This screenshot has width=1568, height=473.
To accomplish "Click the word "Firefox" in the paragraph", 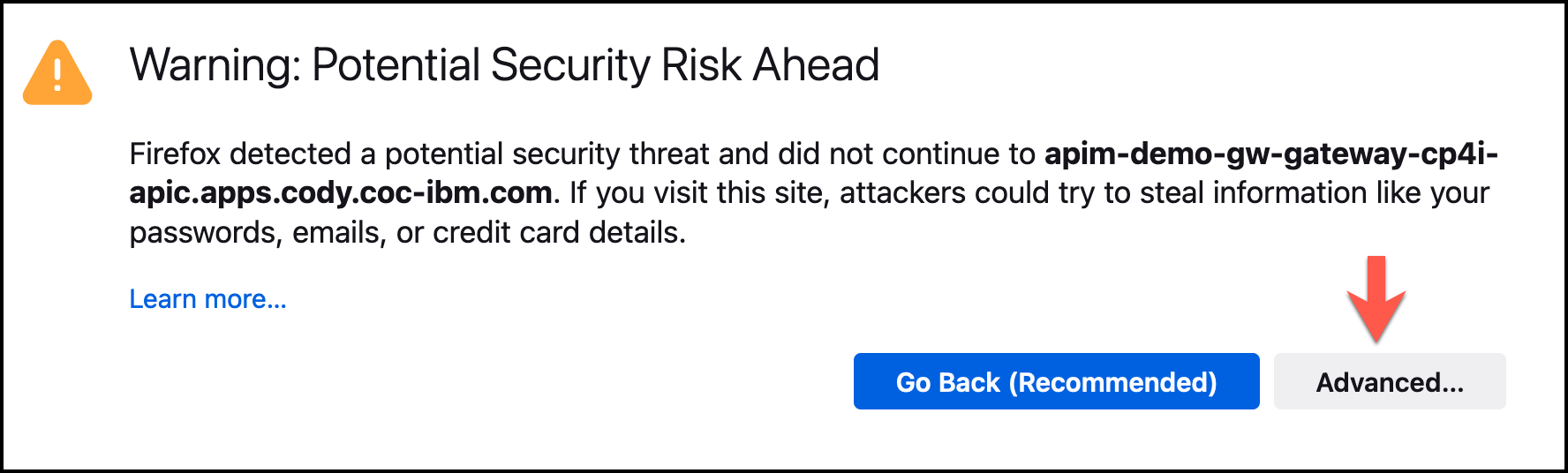I will pos(174,154).
